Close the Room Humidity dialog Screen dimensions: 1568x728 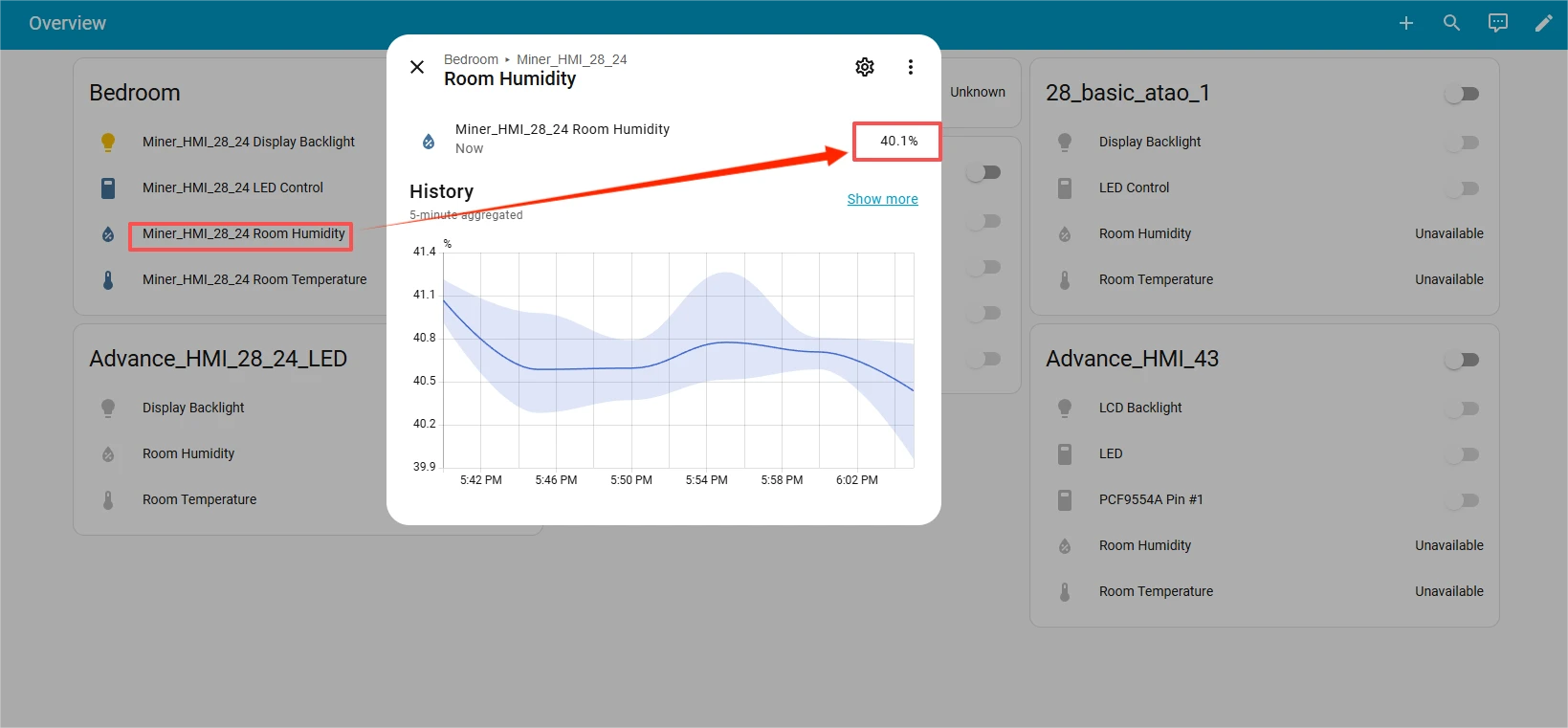point(417,67)
